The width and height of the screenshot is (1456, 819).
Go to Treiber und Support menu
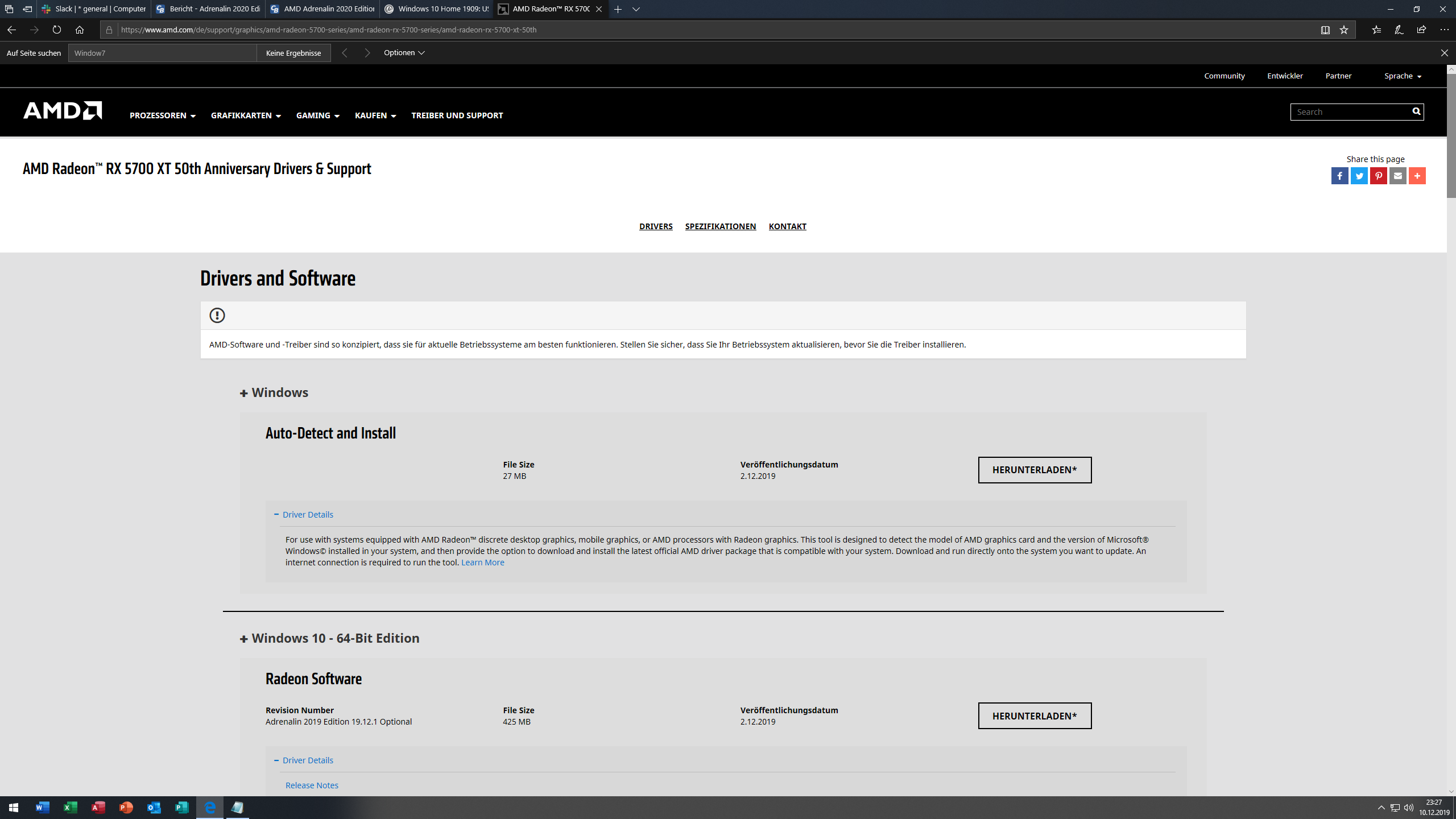click(457, 115)
